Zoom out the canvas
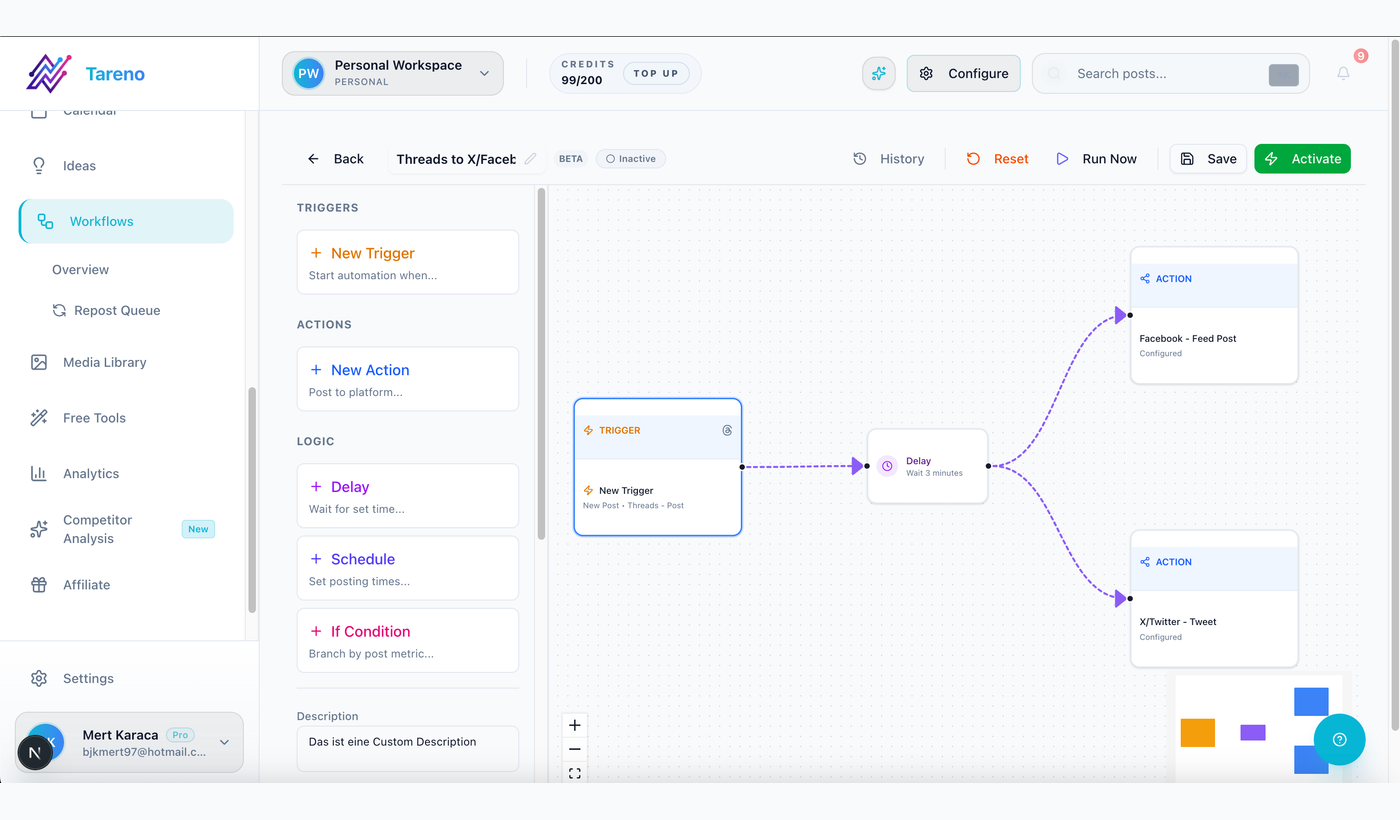This screenshot has width=1400, height=820. pos(575,749)
